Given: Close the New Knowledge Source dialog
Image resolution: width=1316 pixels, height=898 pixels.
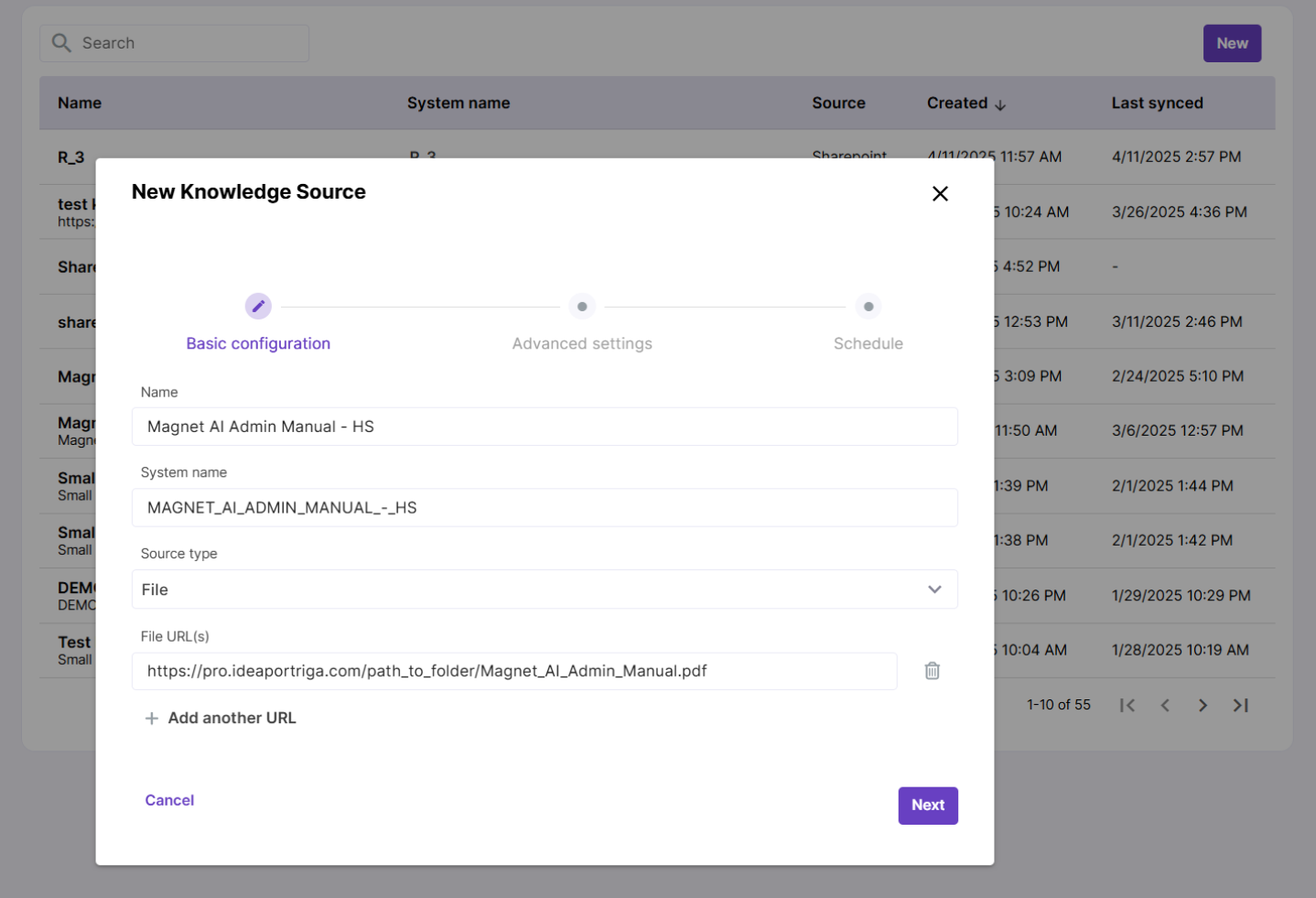Looking at the screenshot, I should click(940, 194).
